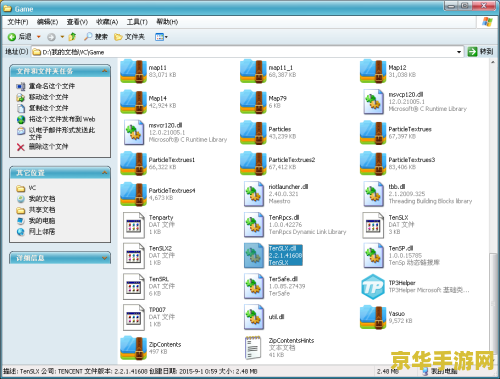
Task: Open the 收藏(A) menu
Action: [x=107, y=22]
